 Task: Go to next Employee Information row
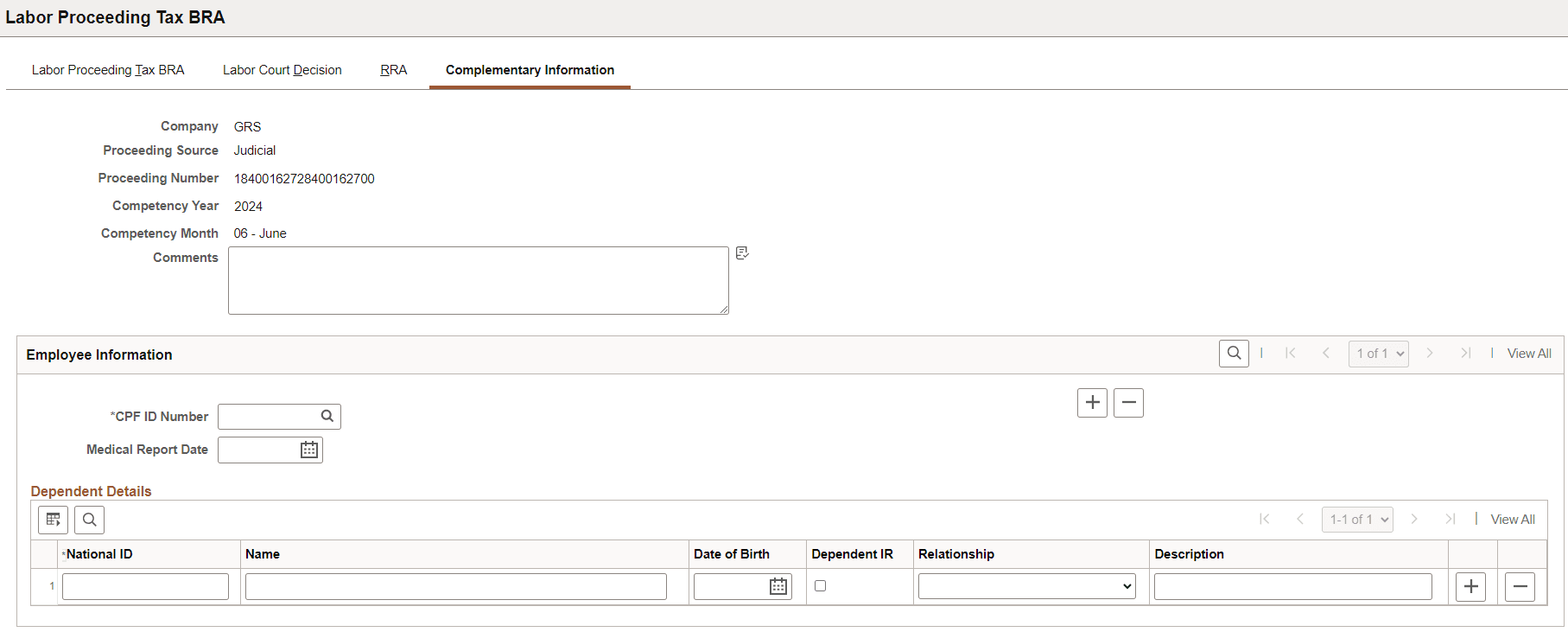[1430, 354]
